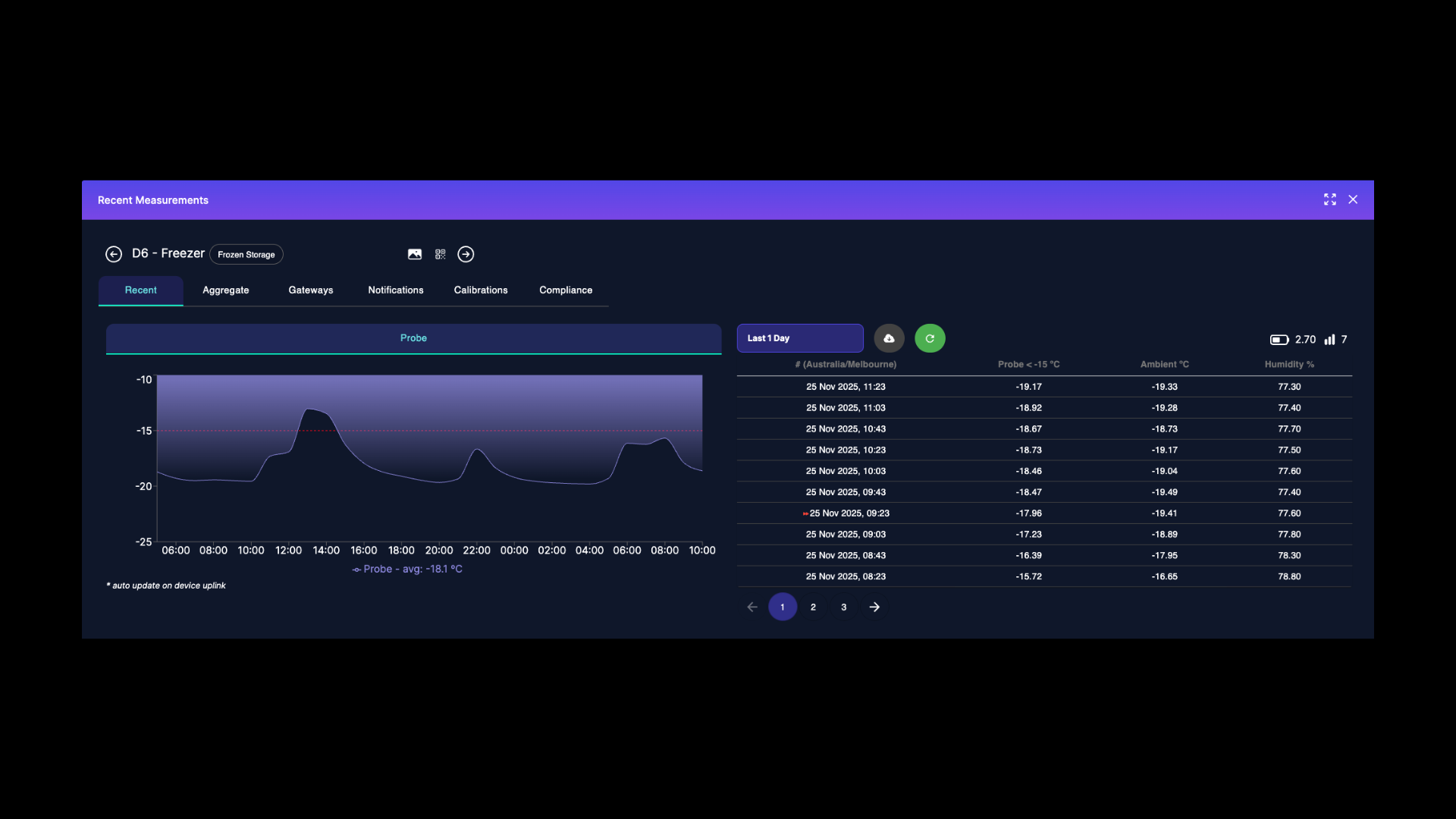Open the Notifications tab
This screenshot has height=819, width=1456.
pyautogui.click(x=396, y=290)
